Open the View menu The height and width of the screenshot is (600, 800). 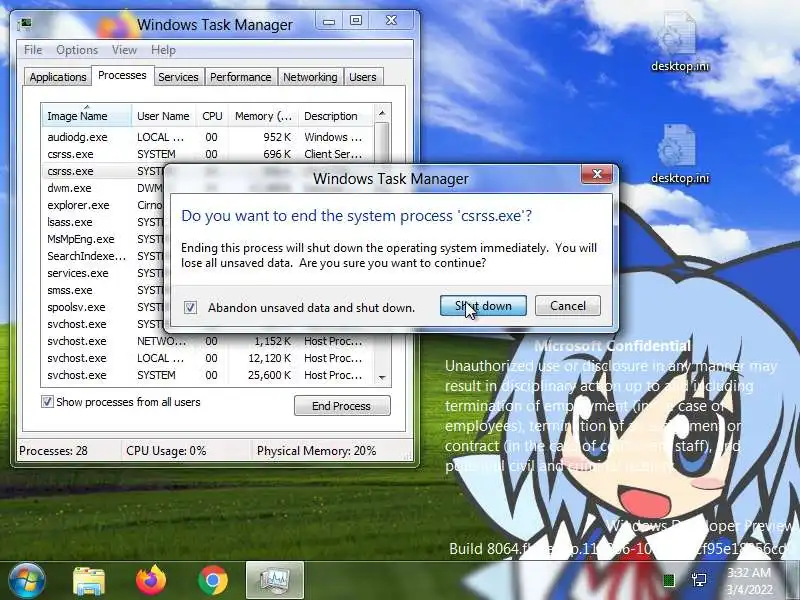tap(124, 50)
